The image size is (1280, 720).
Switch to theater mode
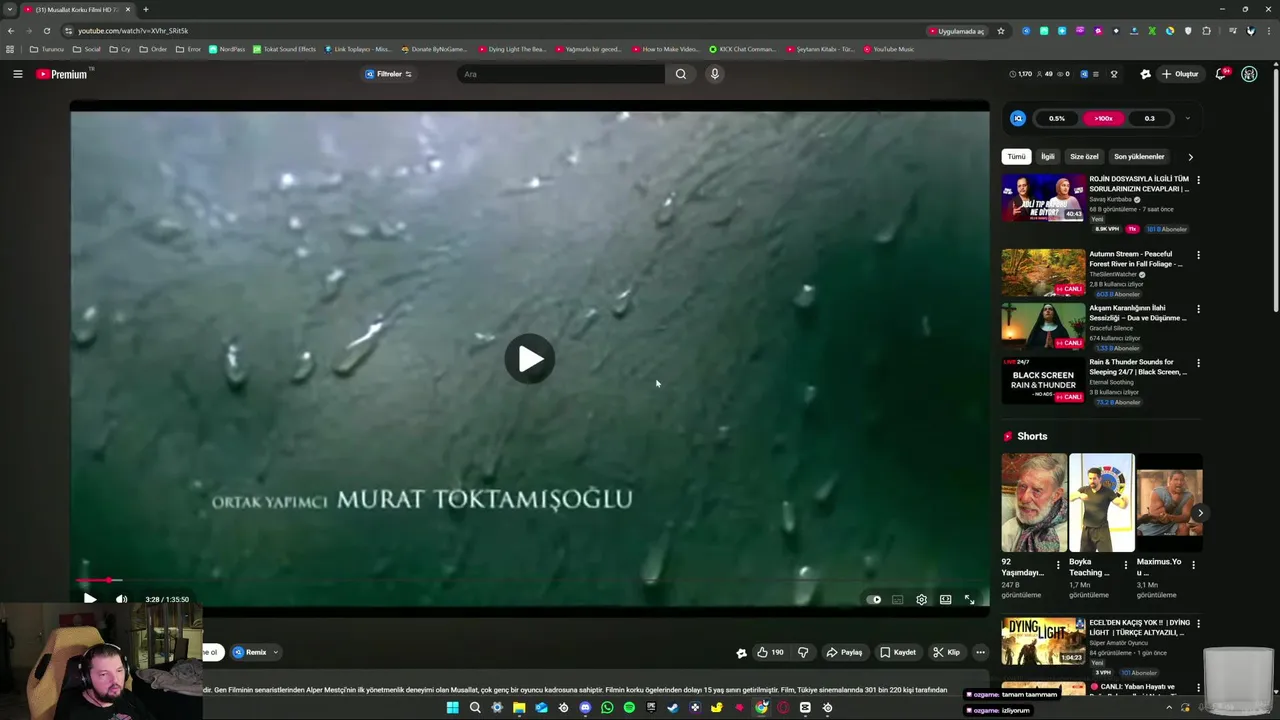945,600
